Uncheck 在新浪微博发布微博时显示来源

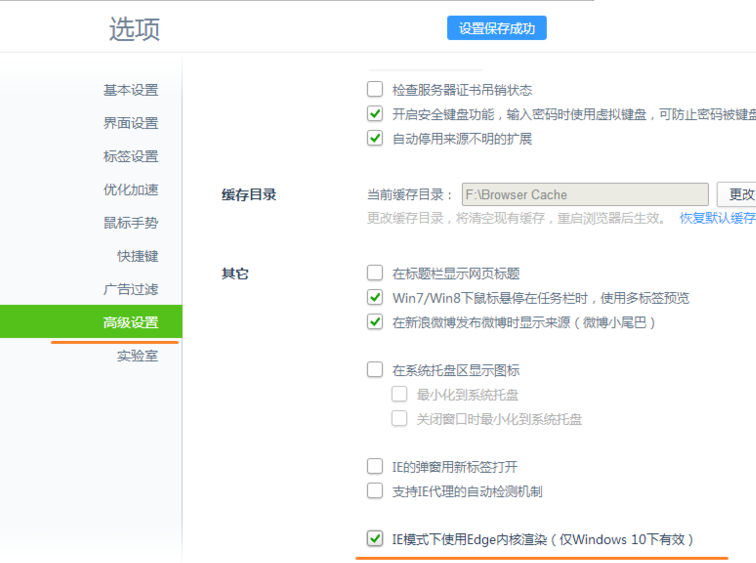[x=375, y=322]
